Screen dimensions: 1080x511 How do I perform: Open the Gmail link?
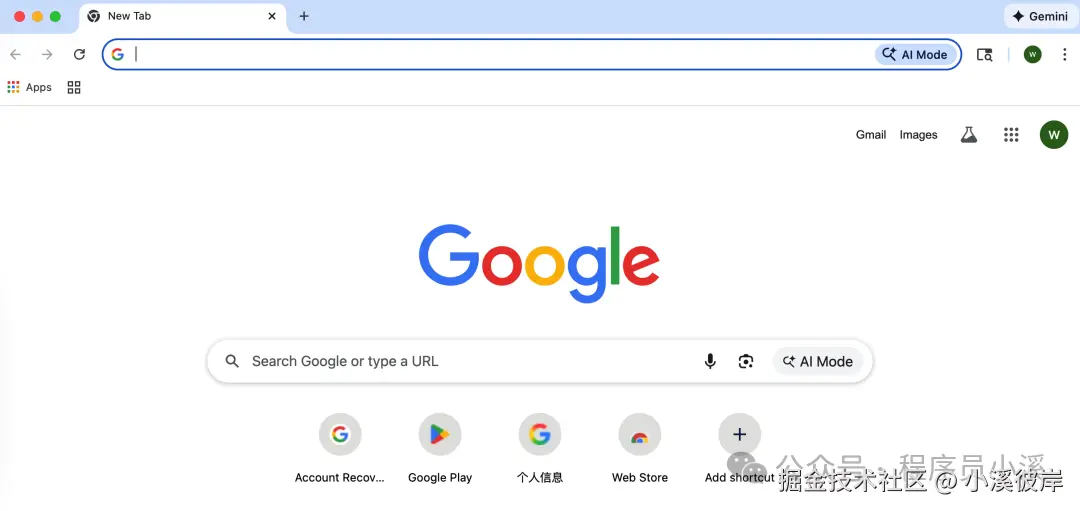pos(871,135)
